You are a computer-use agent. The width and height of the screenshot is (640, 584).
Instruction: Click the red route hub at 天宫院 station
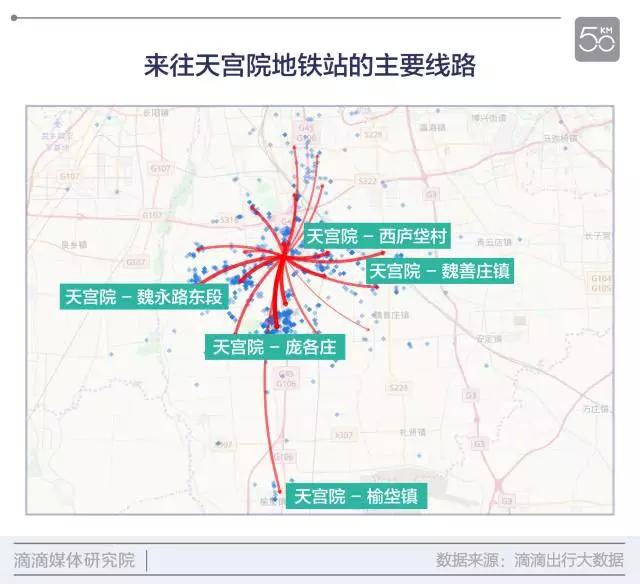(283, 256)
